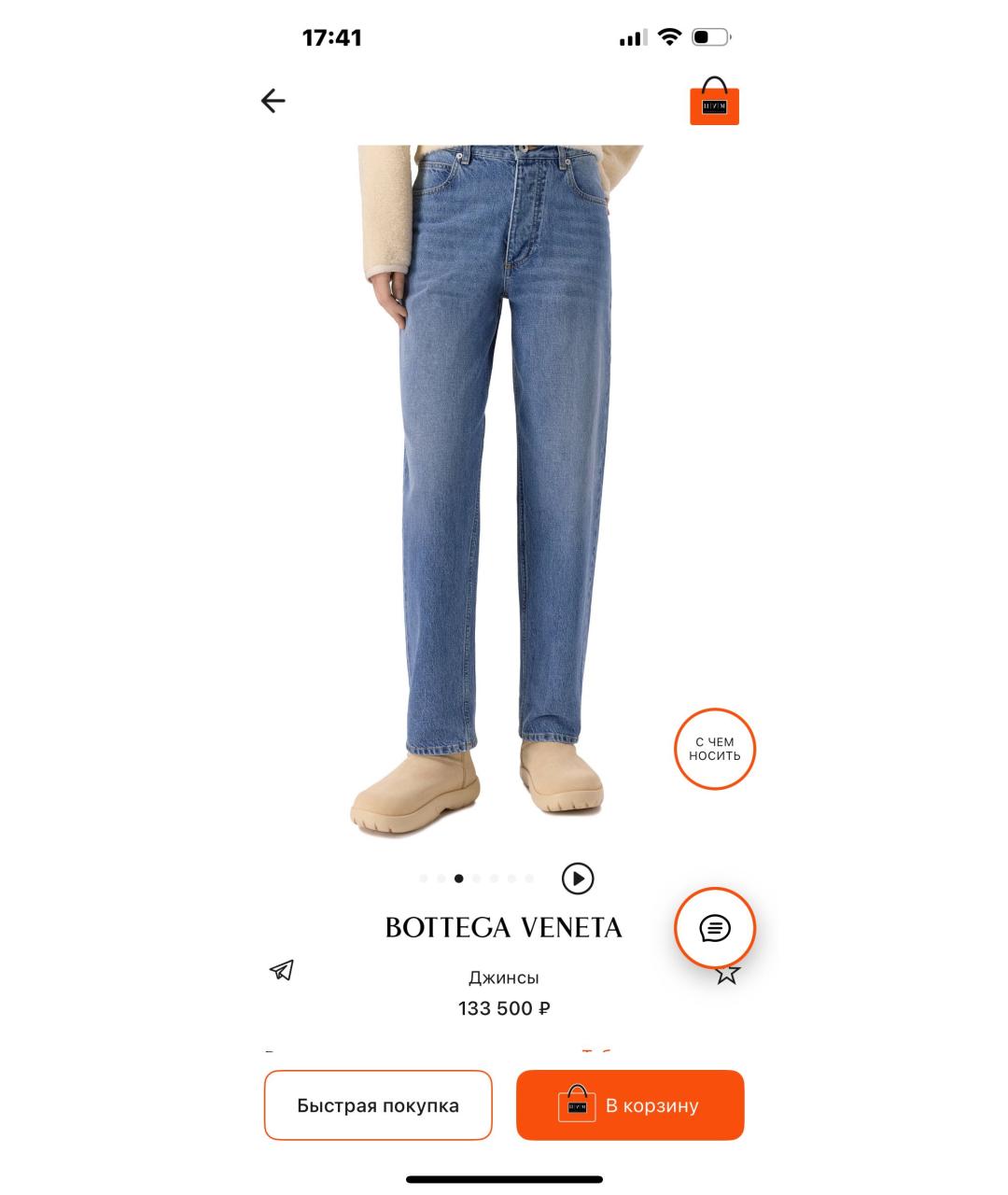Screen dimensions: 1008x1195
Task: Select the second image pagination dot
Action: click(x=441, y=879)
